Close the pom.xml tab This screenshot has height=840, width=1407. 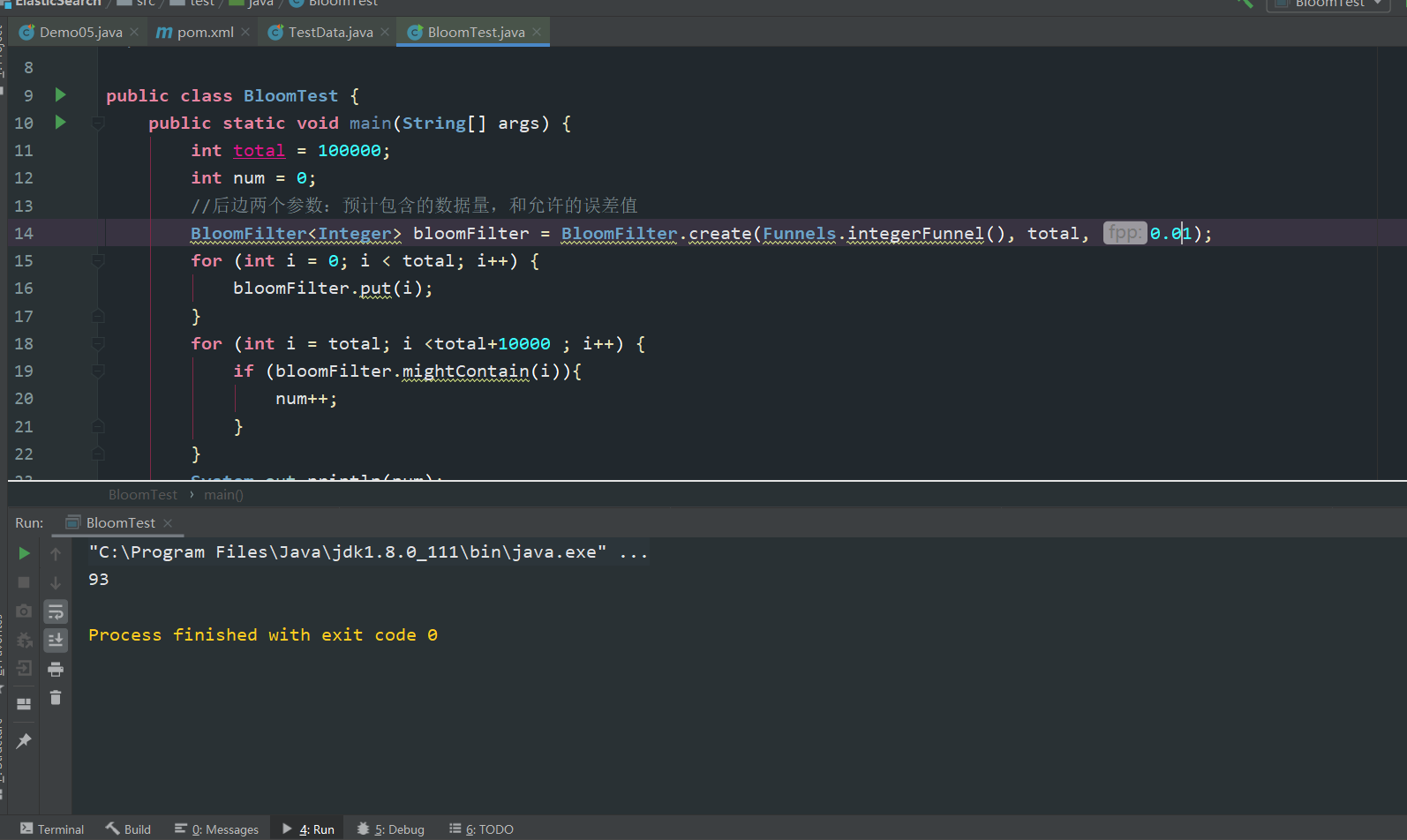click(245, 32)
